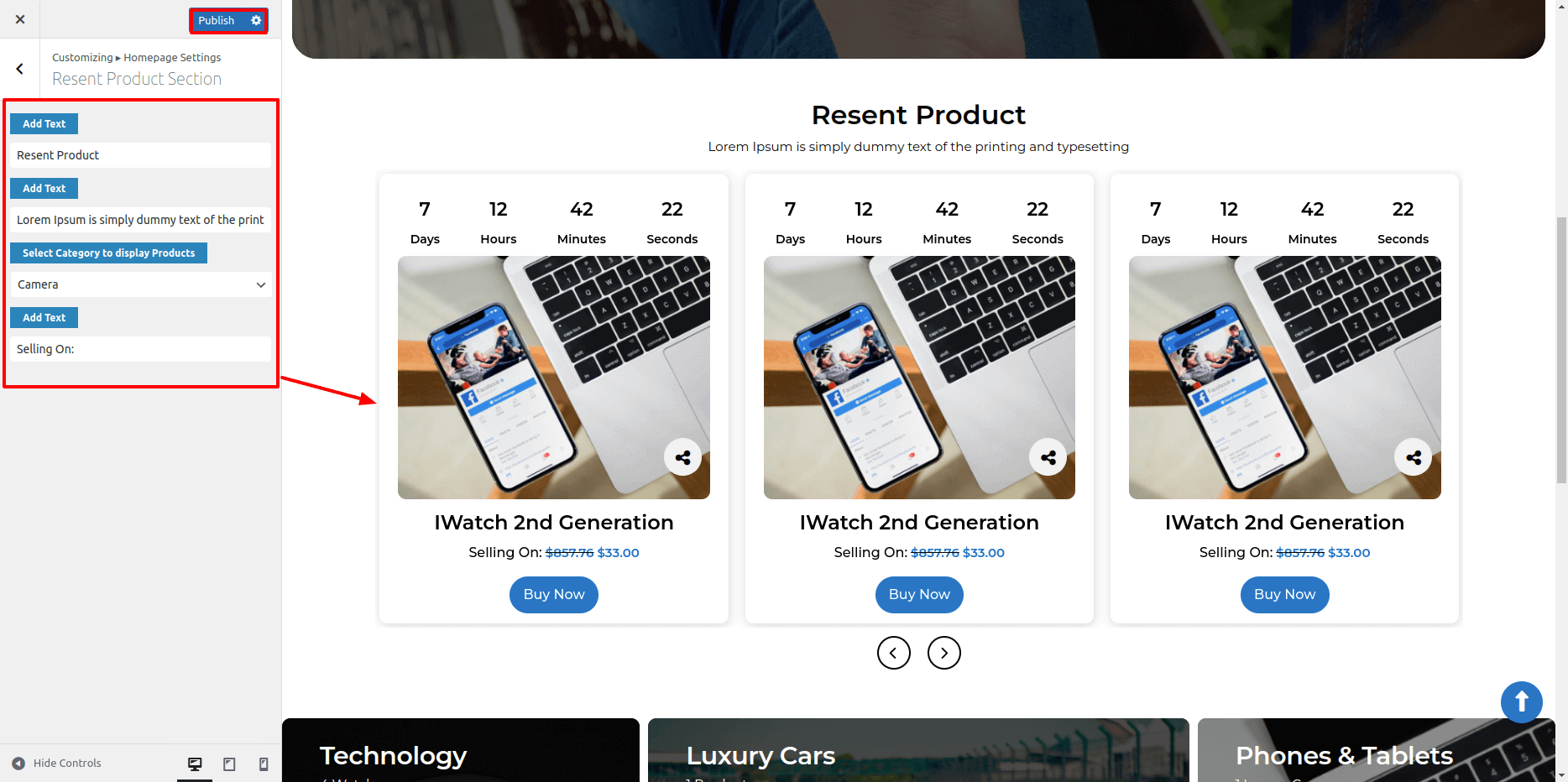Show next products with carousel right arrow
This screenshot has width=1568, height=782.
tap(944, 653)
